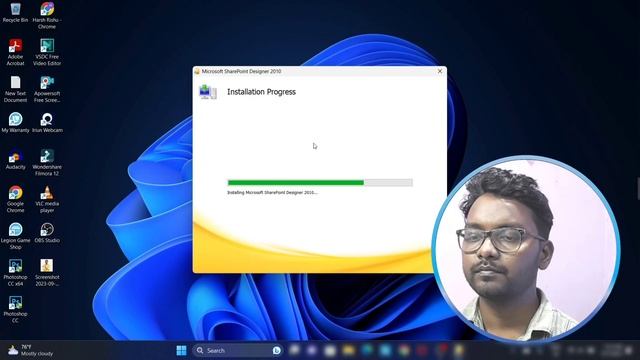Open the Mostly cloudy weather widget
The width and height of the screenshot is (640, 360).
coord(31,350)
